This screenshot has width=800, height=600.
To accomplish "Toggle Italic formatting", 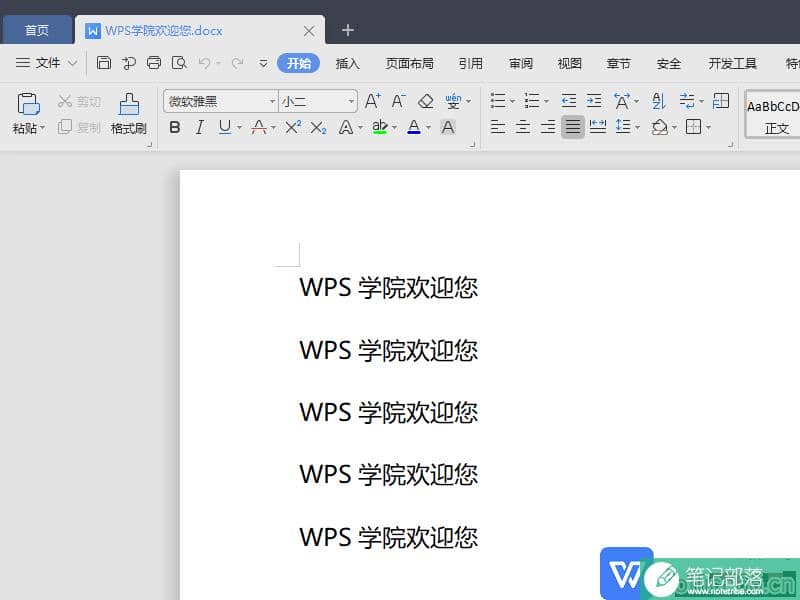I will coord(199,127).
